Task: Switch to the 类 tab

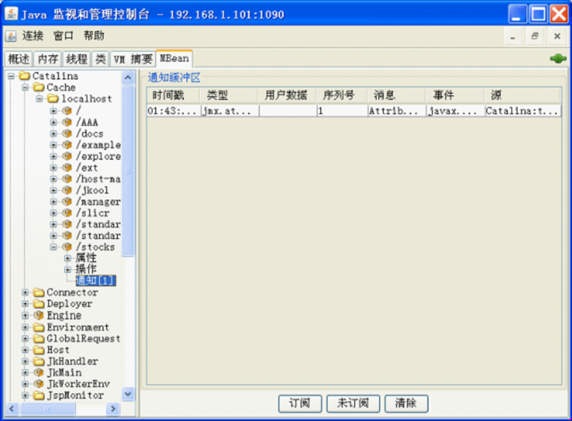Action: (100, 58)
